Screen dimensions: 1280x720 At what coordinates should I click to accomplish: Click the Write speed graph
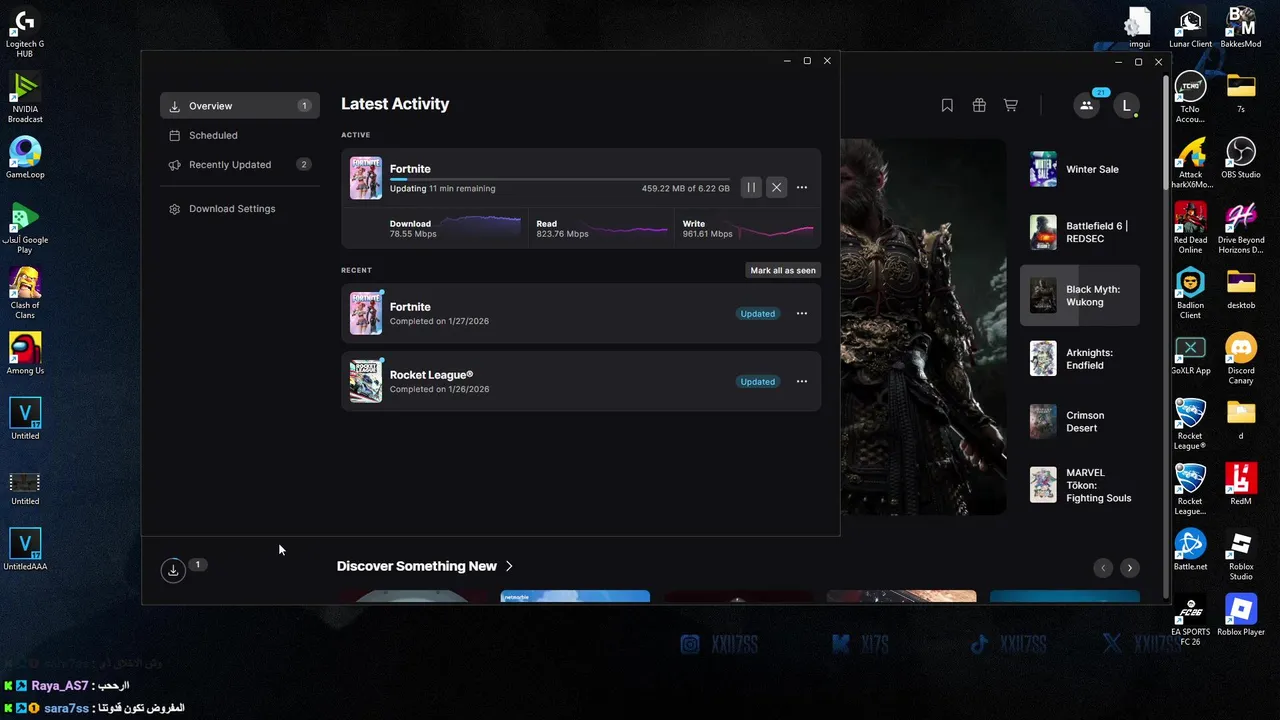(x=775, y=229)
